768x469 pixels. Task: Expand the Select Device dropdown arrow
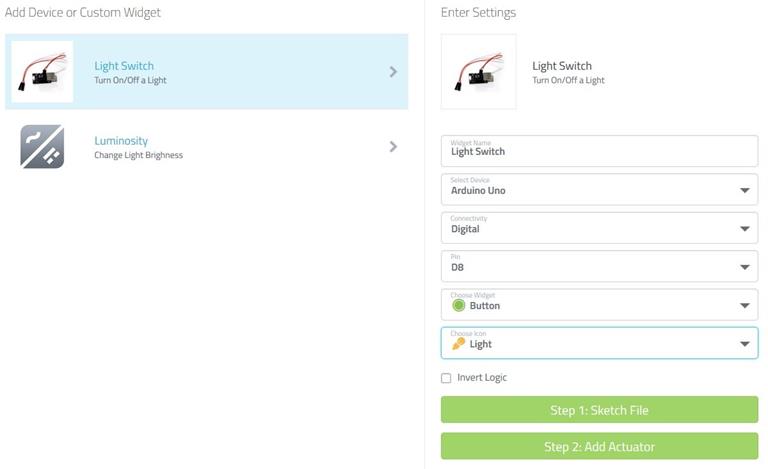pos(744,190)
